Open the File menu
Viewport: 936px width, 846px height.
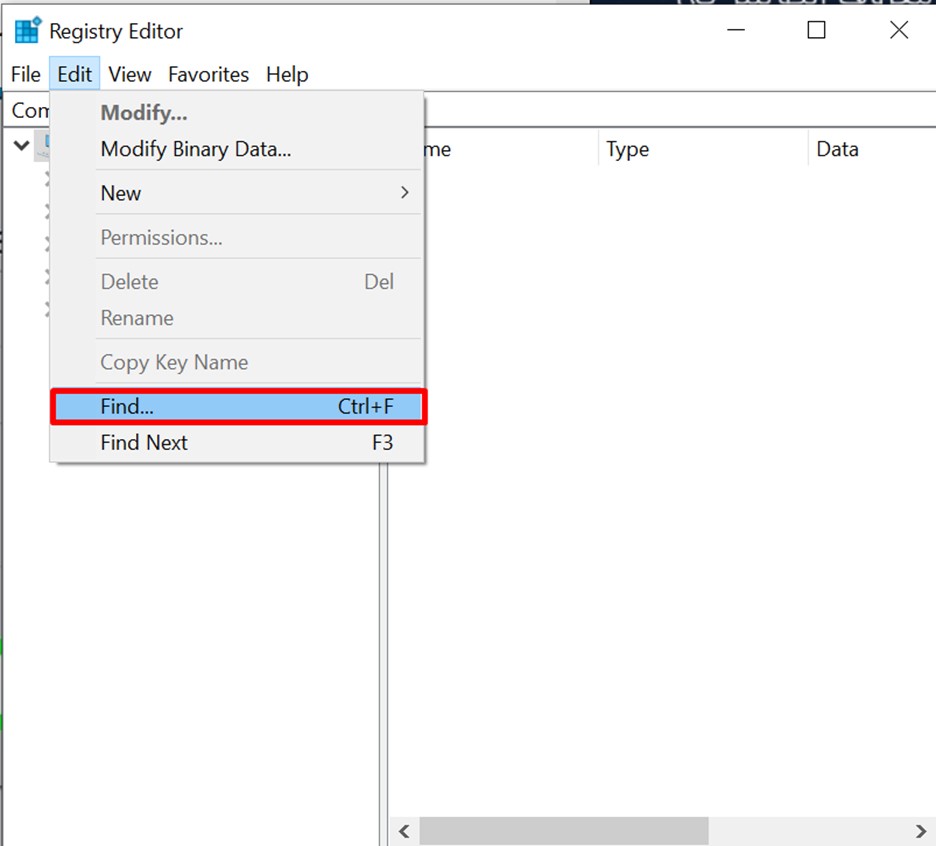tap(26, 75)
